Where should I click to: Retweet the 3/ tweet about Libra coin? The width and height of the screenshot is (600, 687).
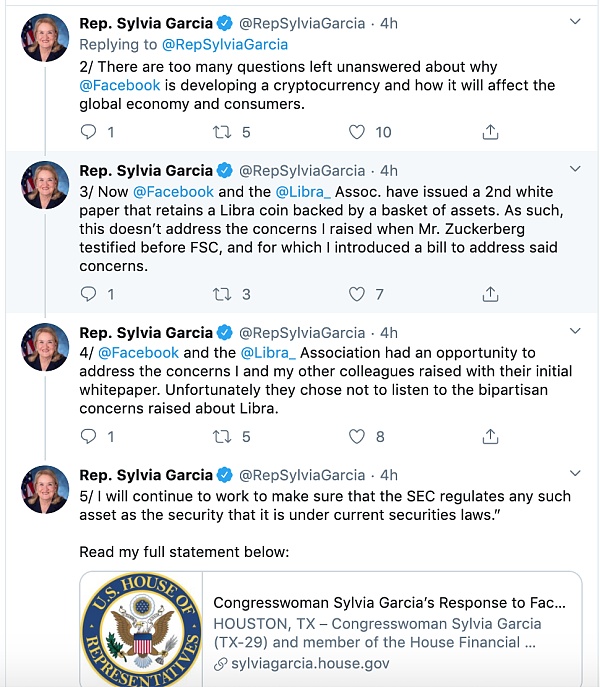point(223,293)
